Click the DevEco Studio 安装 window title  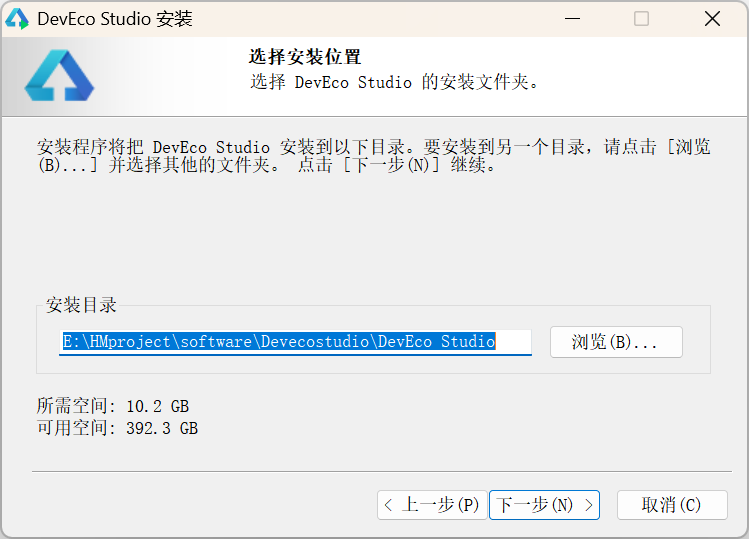click(x=115, y=19)
